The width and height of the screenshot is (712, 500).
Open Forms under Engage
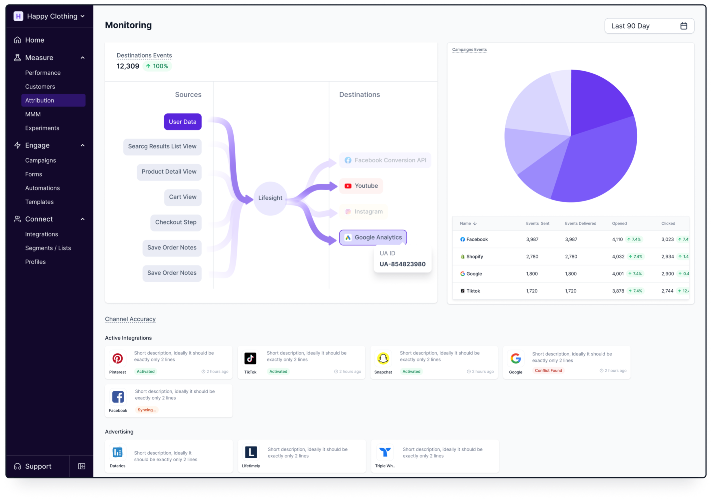tap(34, 174)
